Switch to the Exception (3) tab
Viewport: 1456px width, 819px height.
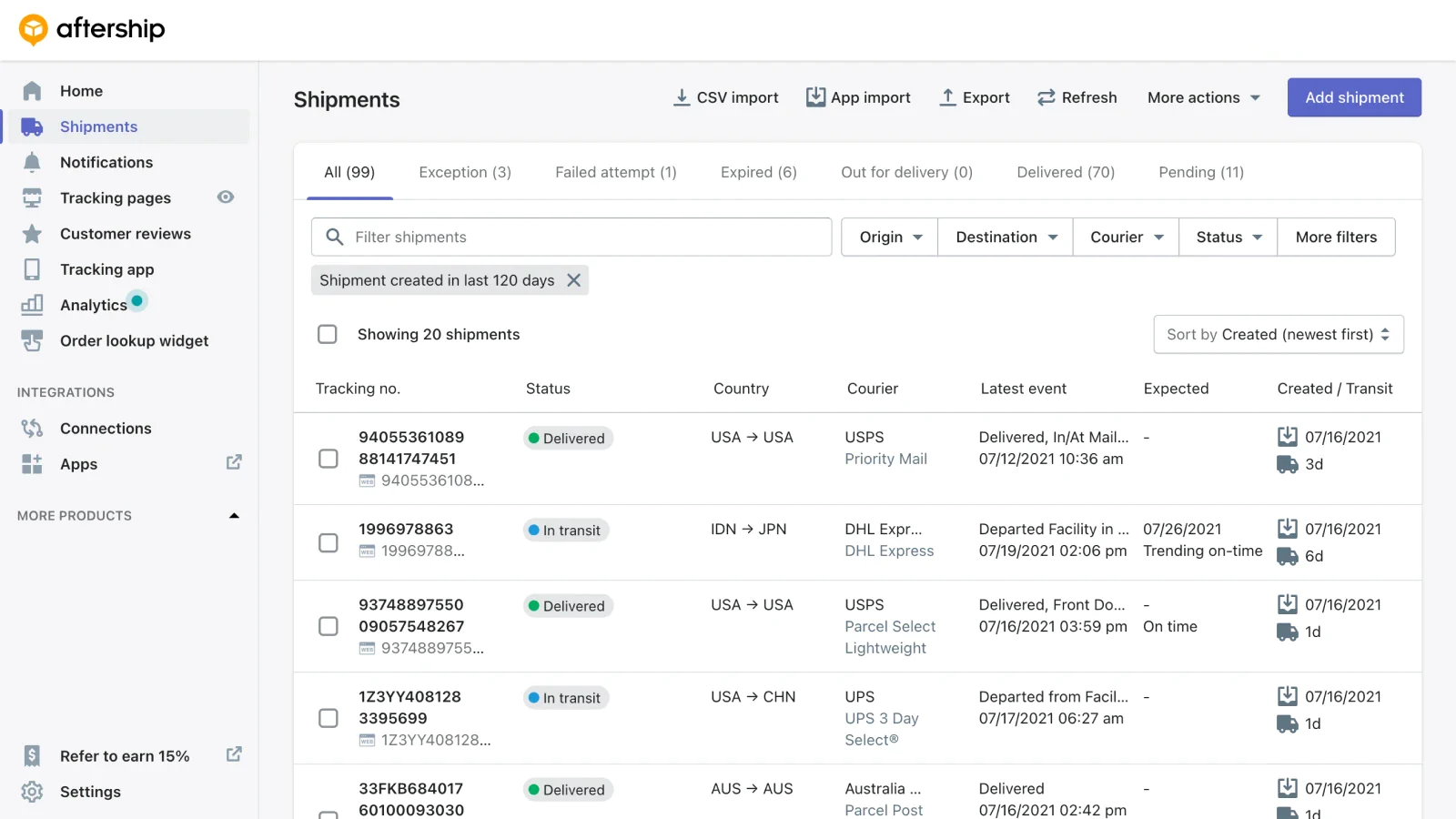[x=465, y=172]
